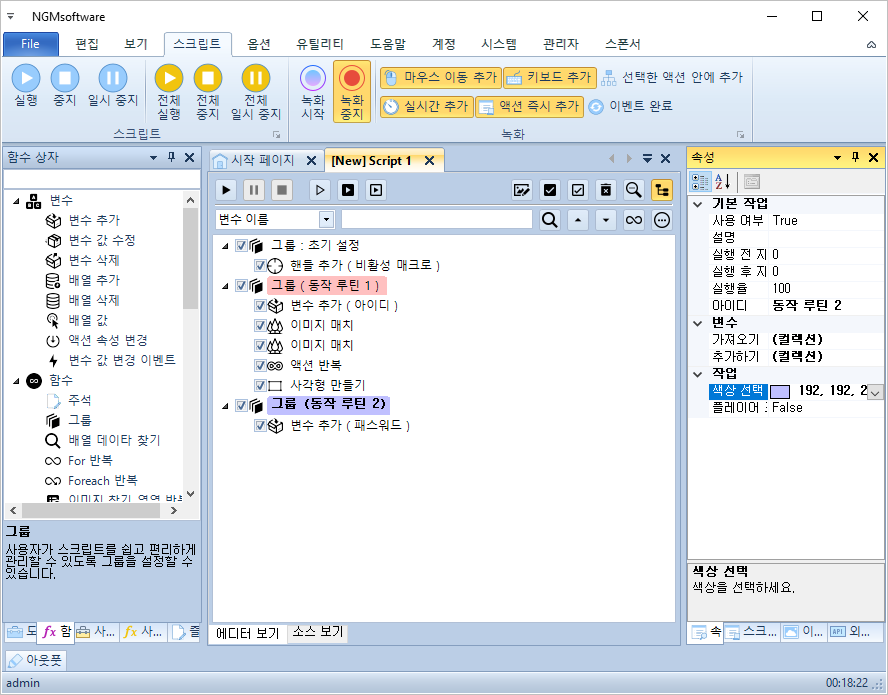
Task: Toggle checkbox for 사각형 만들기
Action: [x=260, y=386]
